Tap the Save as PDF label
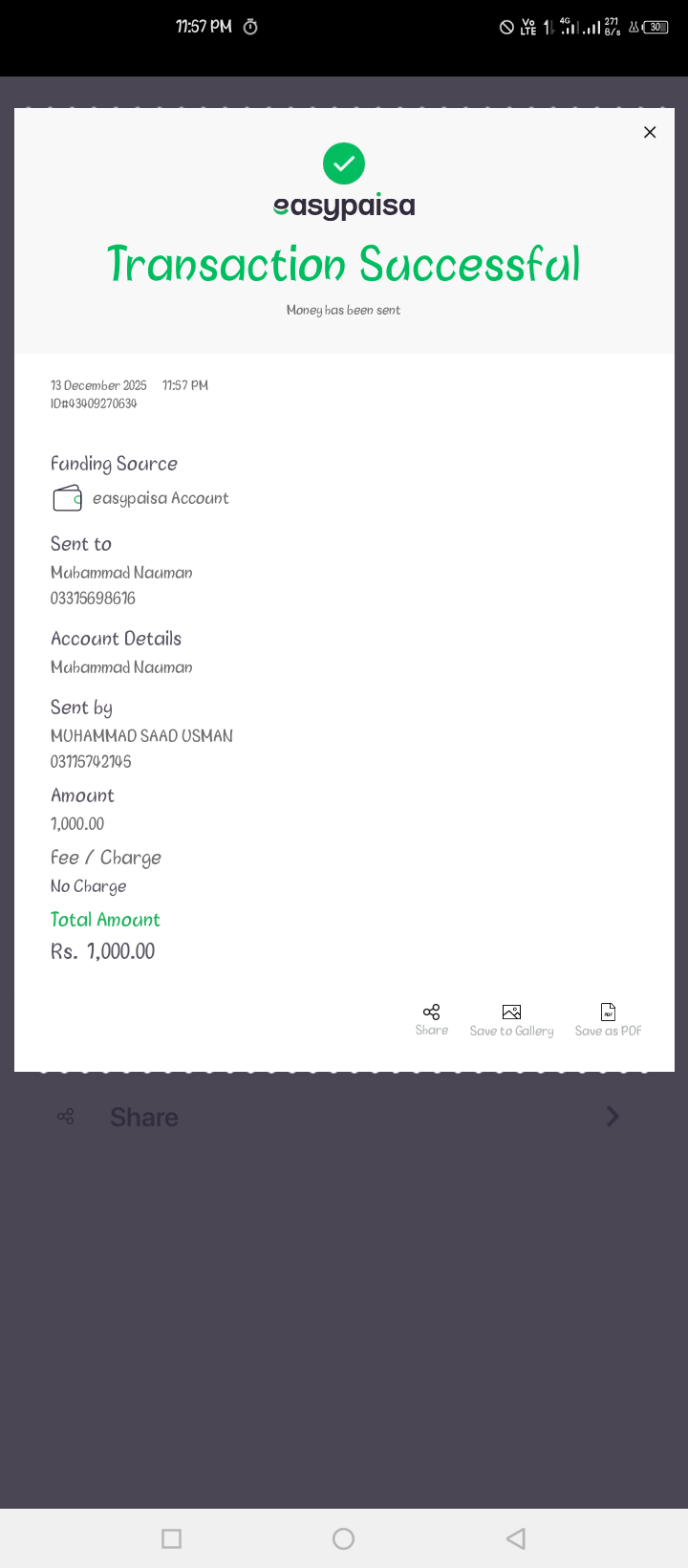The width and height of the screenshot is (688, 1568). click(608, 1031)
